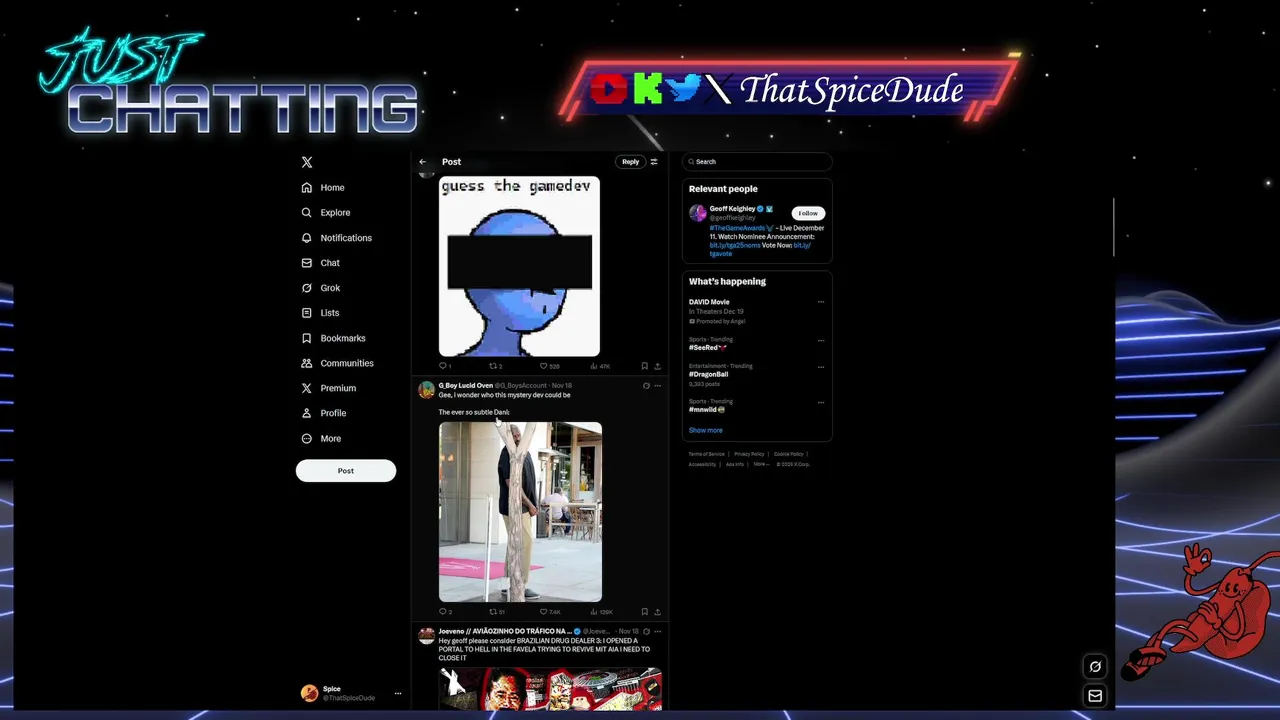The image size is (1280, 720).
Task: Click Show more under What's happening
Action: (706, 430)
